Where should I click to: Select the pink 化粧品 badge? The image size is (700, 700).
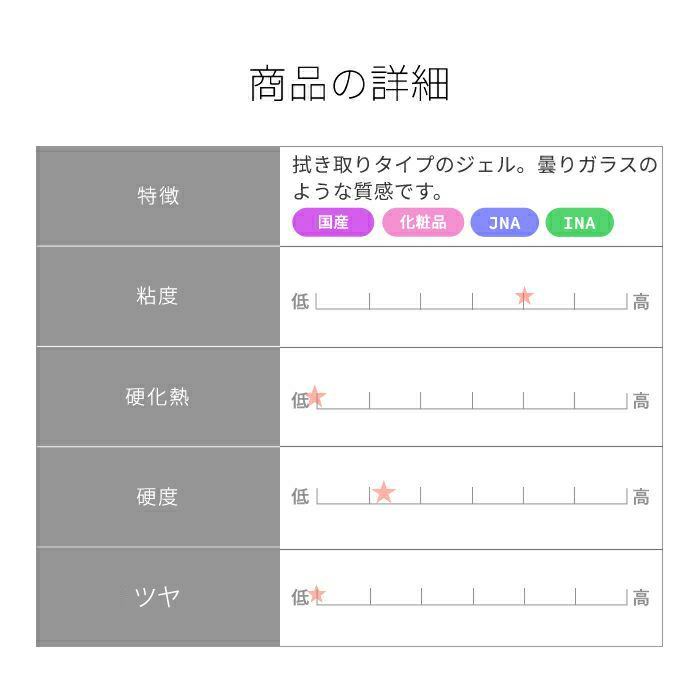tap(423, 222)
